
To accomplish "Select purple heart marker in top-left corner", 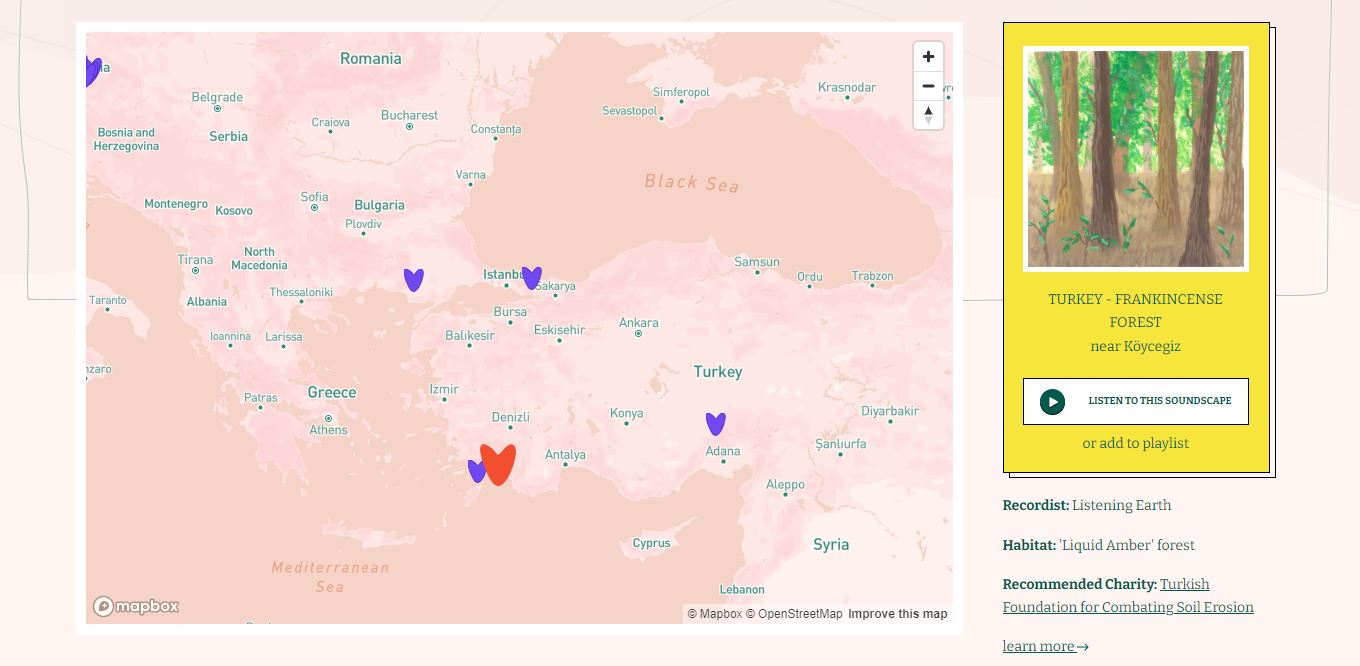I will point(92,70).
